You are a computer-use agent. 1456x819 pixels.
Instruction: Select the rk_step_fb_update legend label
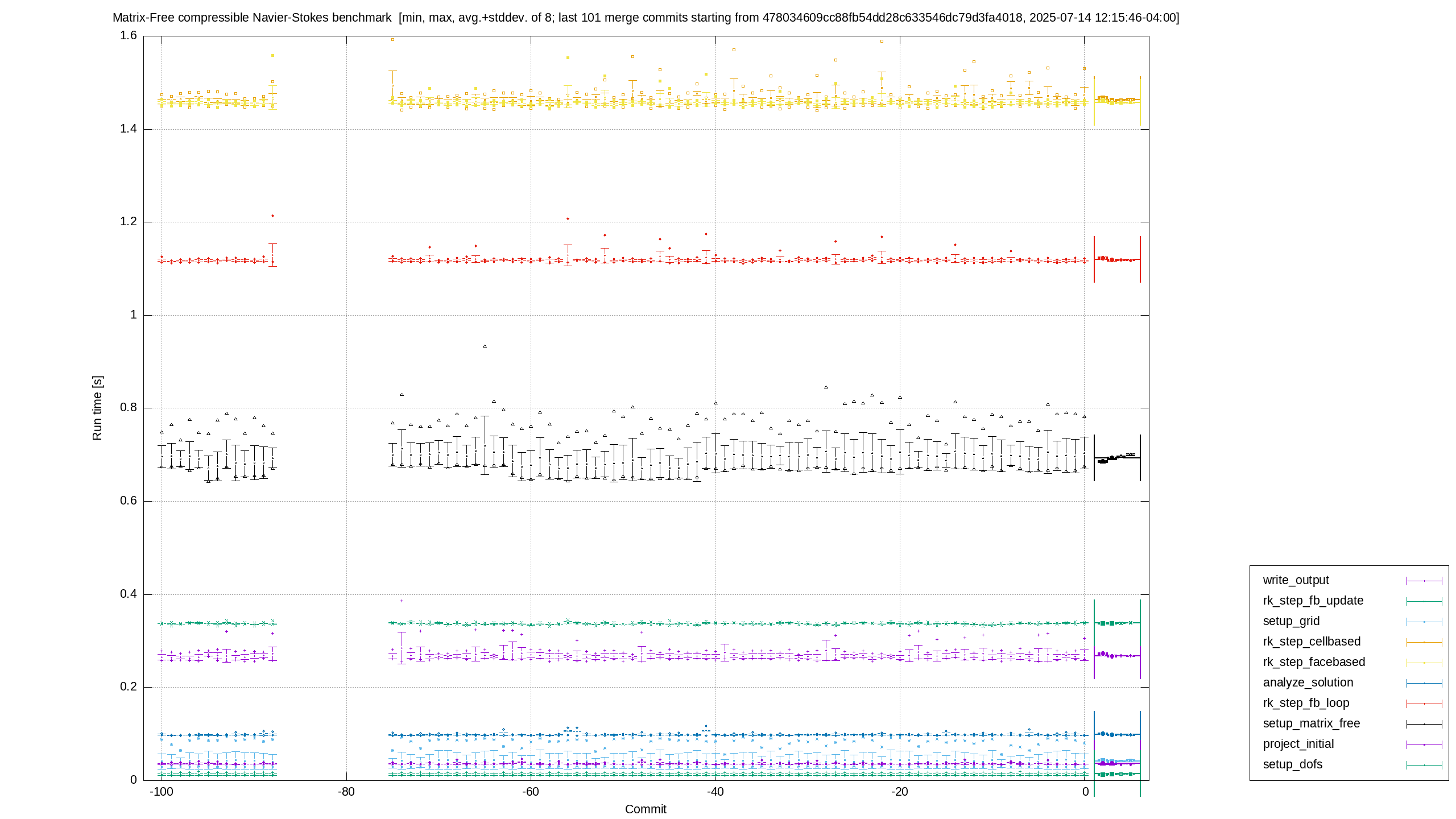[x=1313, y=601]
